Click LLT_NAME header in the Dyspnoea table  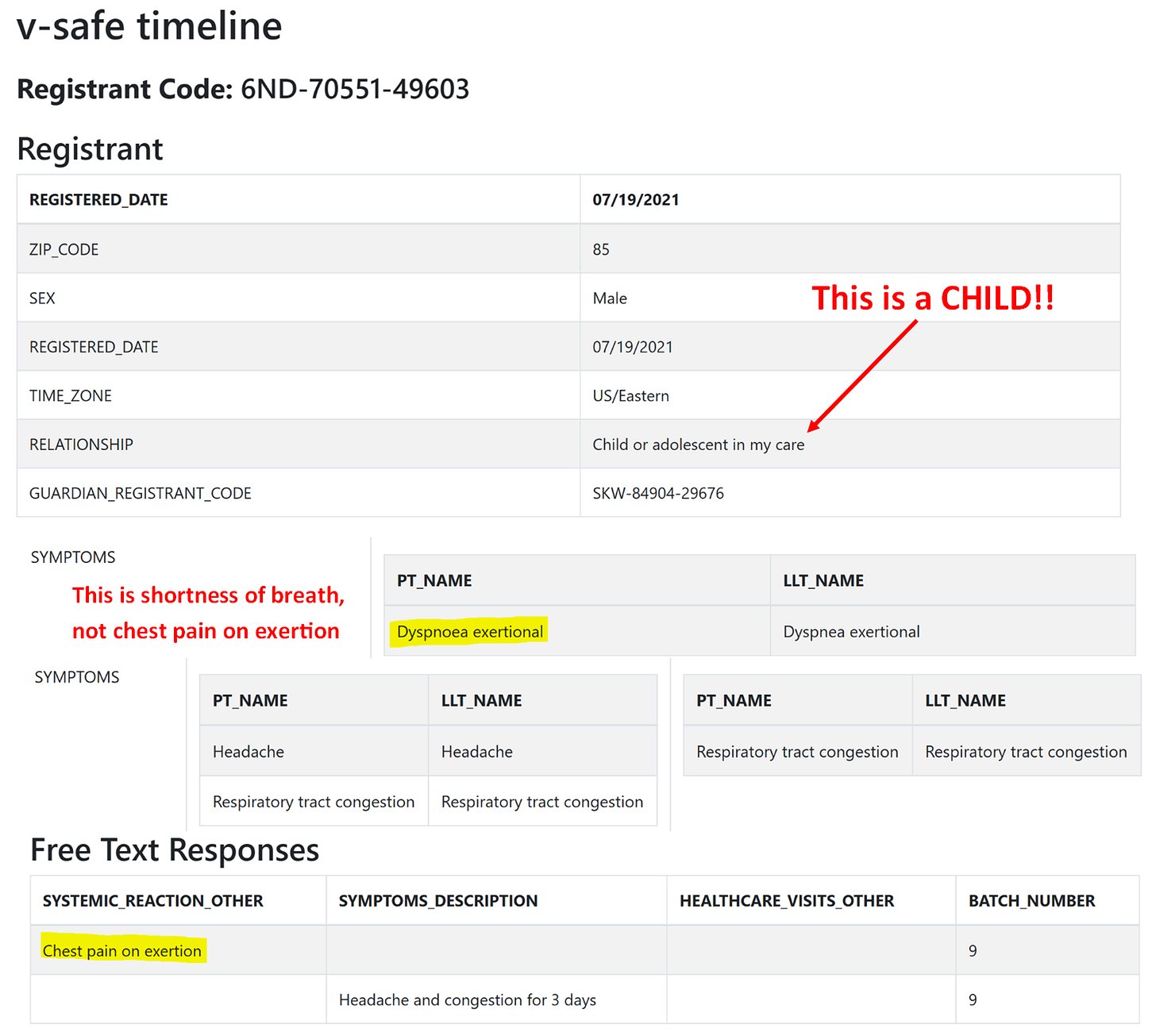[x=953, y=580]
